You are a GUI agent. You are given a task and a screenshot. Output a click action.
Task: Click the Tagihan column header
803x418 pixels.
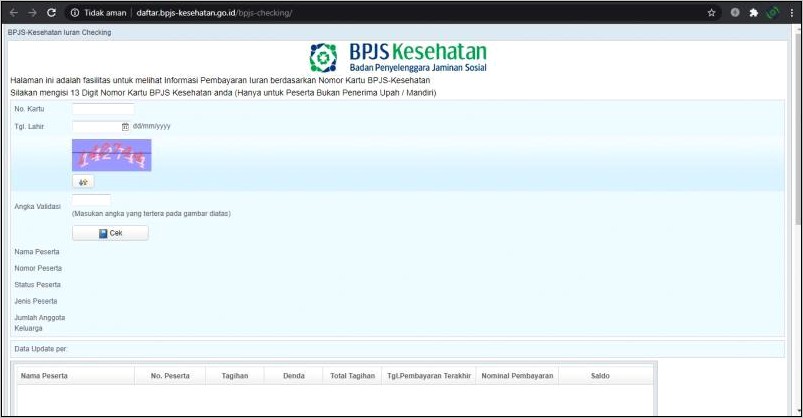coord(235,375)
